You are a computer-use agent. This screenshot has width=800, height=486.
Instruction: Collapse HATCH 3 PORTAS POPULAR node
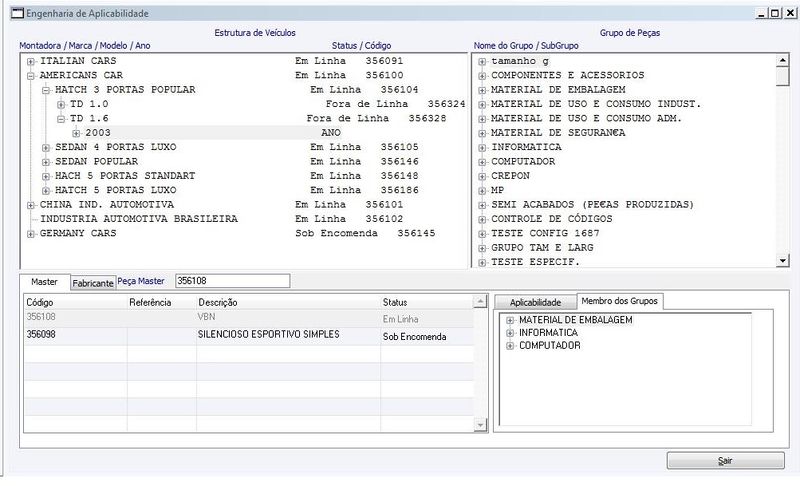pos(46,90)
